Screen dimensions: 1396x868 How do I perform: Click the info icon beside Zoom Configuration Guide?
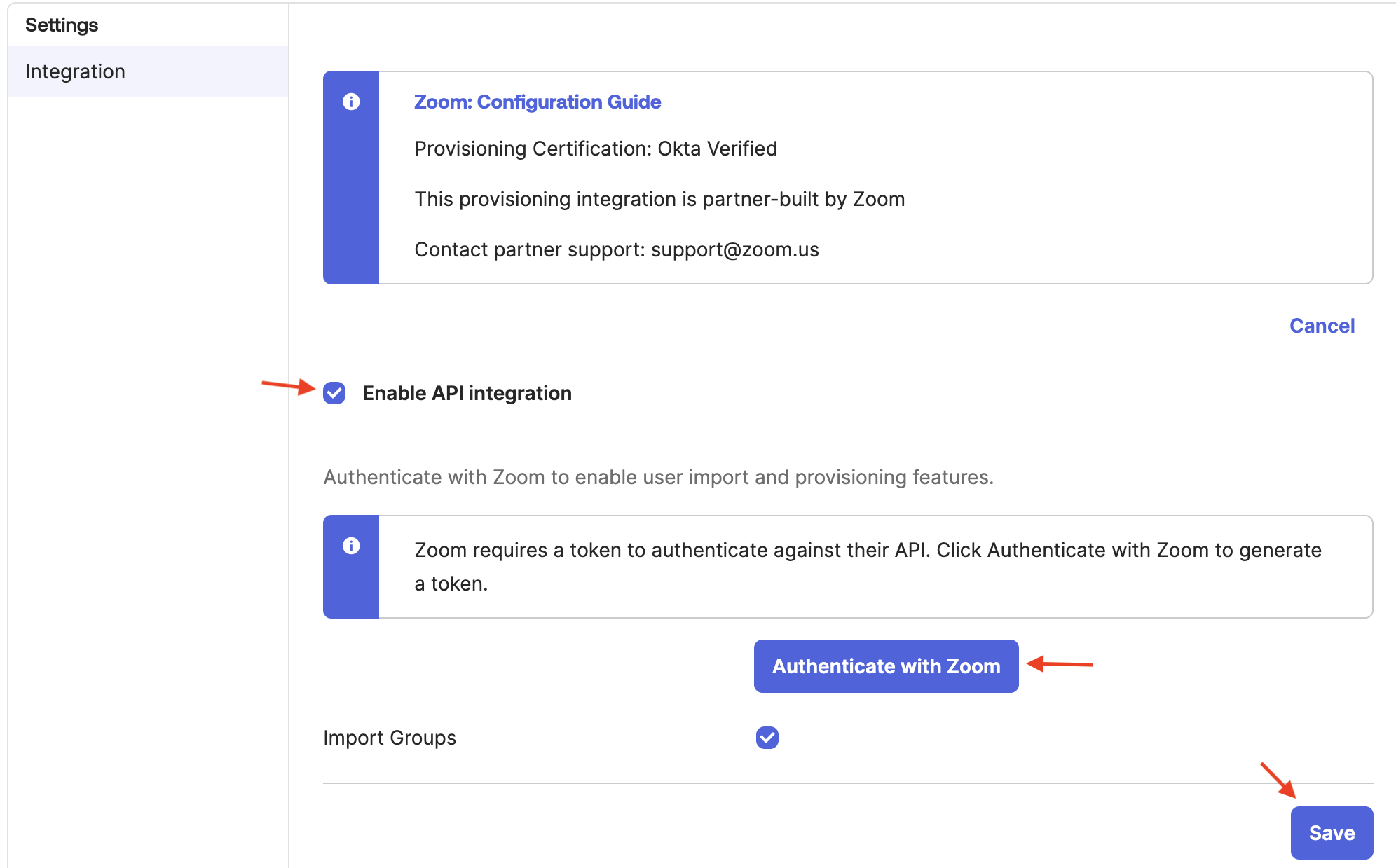351,102
